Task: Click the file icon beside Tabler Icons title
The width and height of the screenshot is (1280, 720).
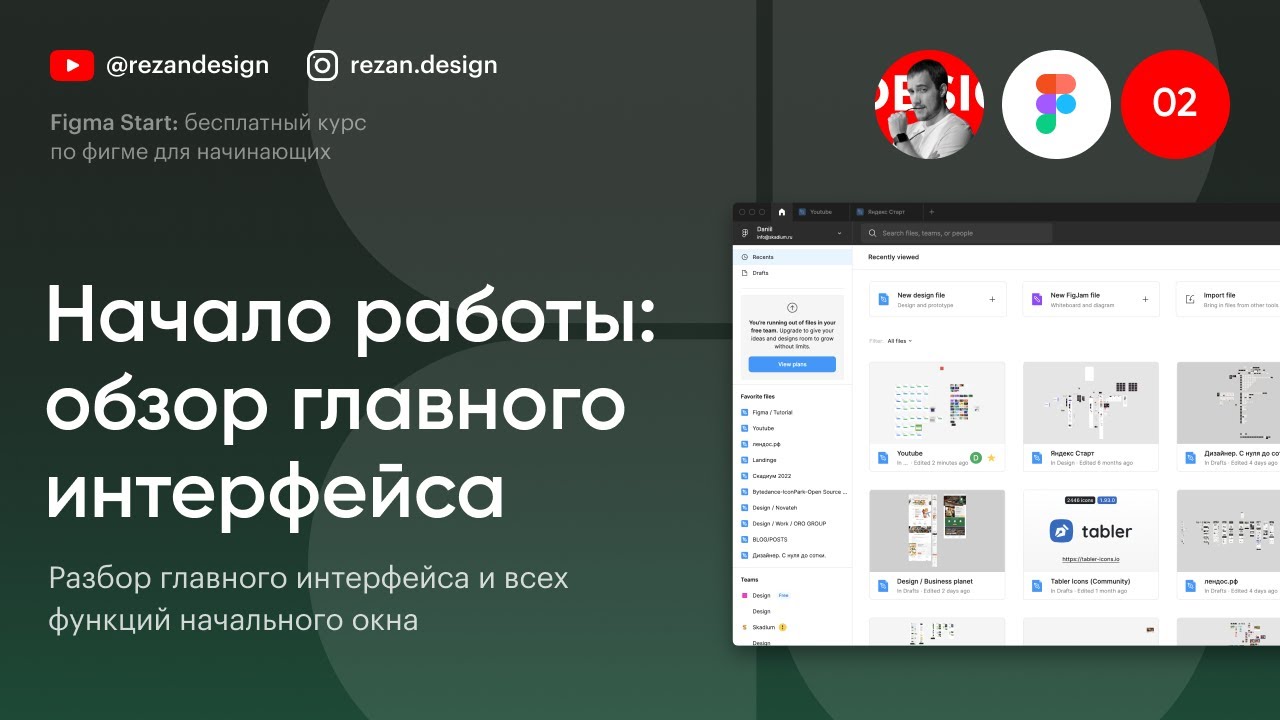Action: (x=1037, y=586)
